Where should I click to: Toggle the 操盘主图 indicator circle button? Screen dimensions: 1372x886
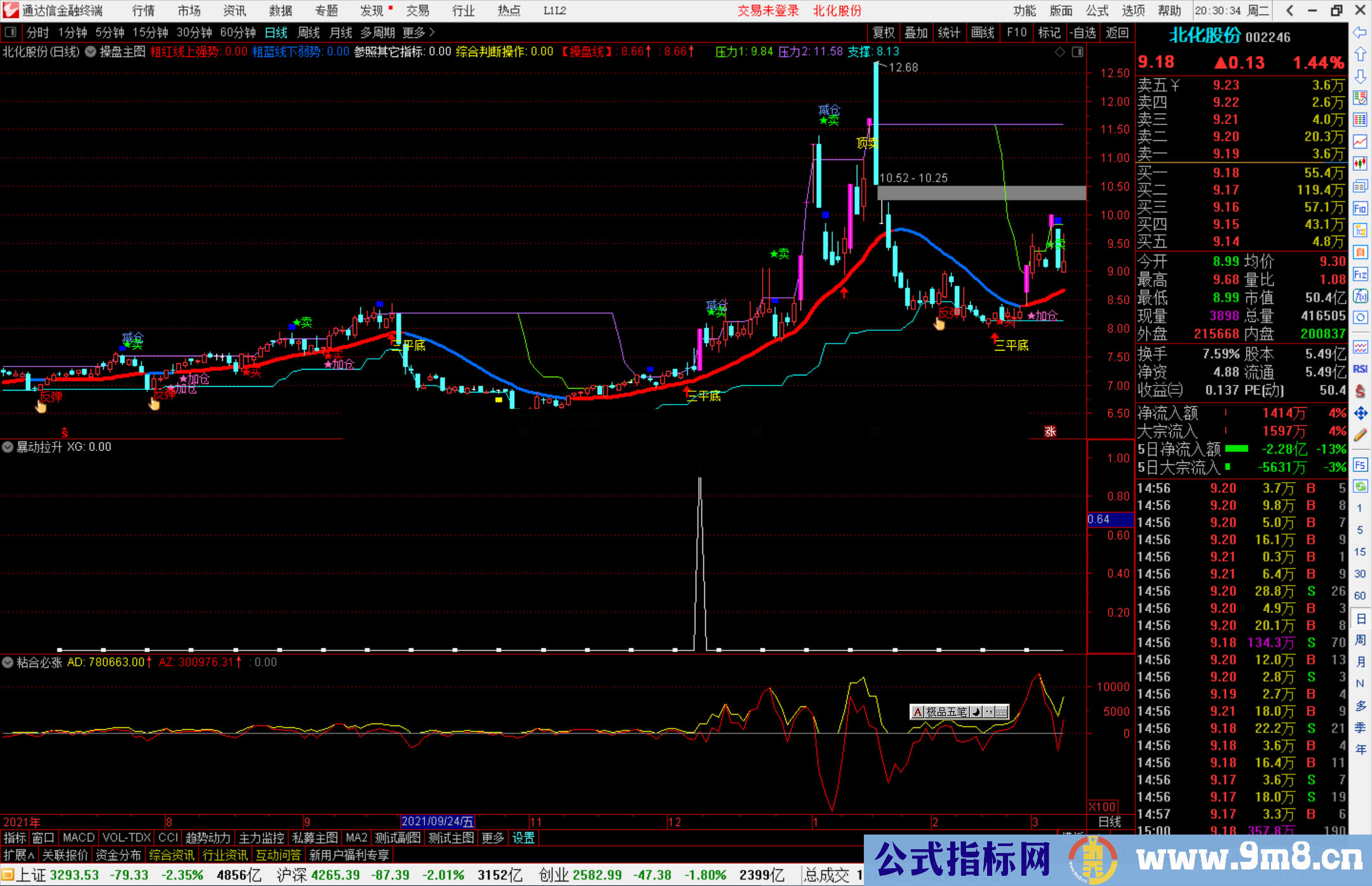coord(91,52)
